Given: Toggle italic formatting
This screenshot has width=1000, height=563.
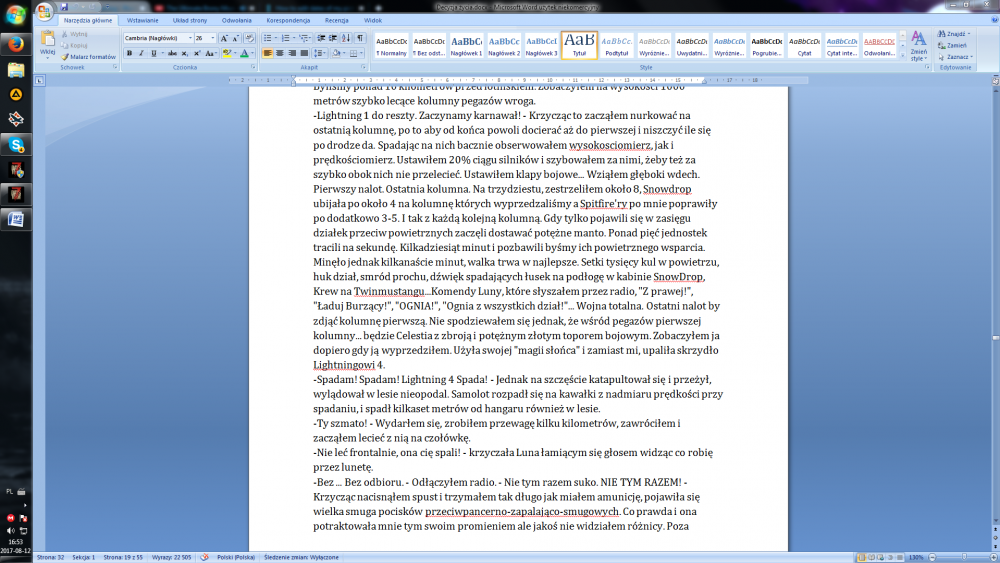Looking at the screenshot, I should point(141,53).
